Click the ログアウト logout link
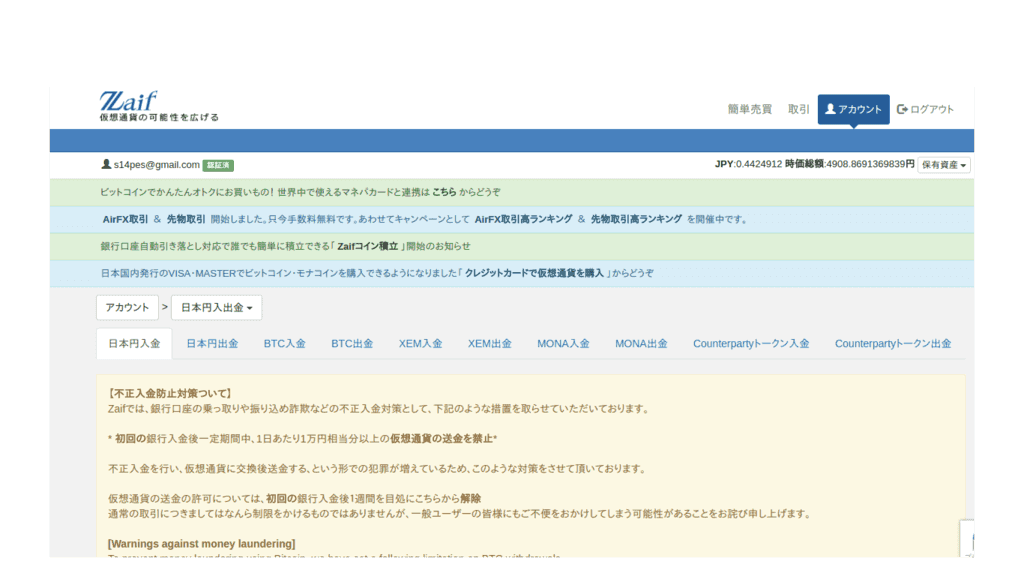 (925, 109)
